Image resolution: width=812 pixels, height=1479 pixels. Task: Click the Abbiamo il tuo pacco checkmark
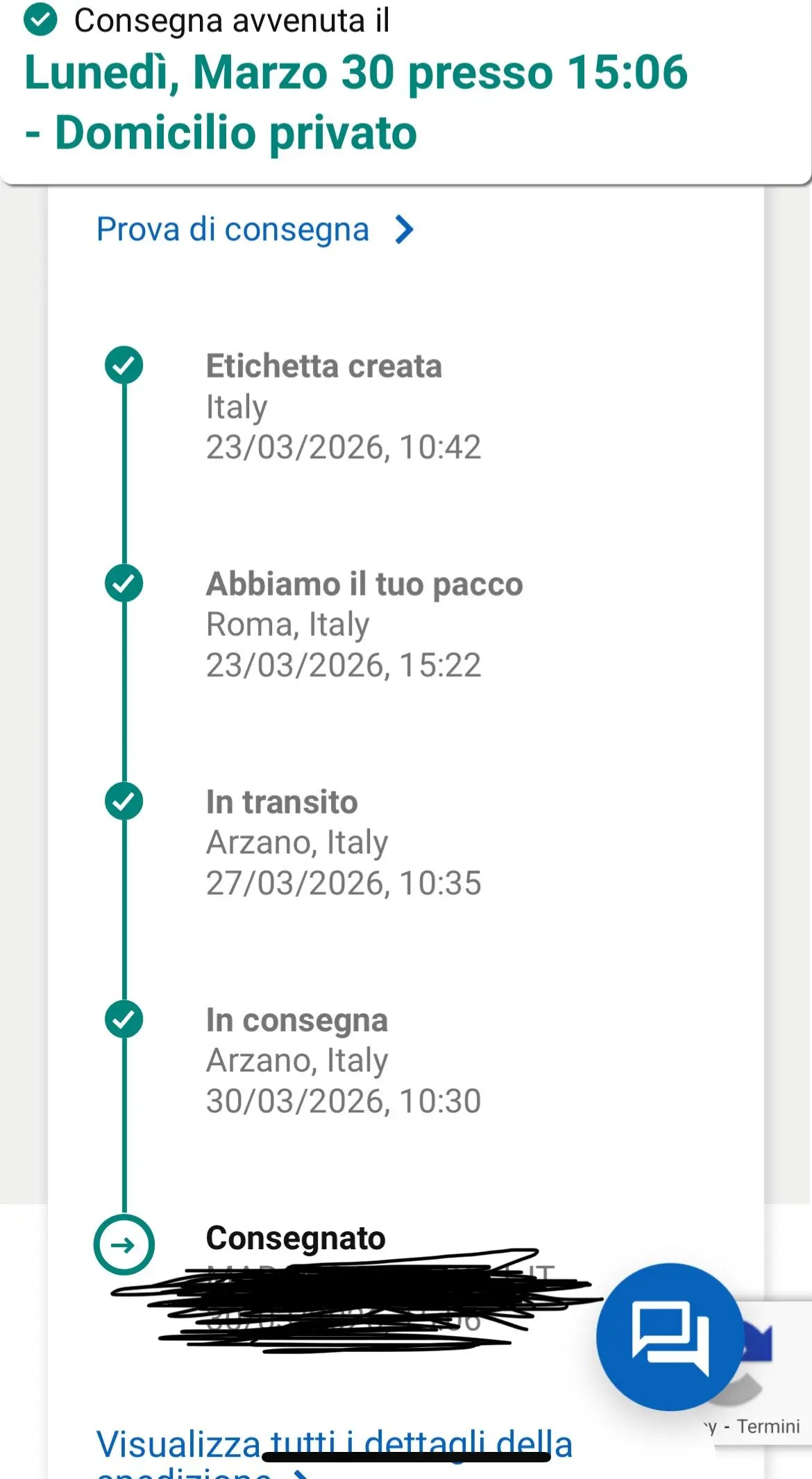(124, 583)
